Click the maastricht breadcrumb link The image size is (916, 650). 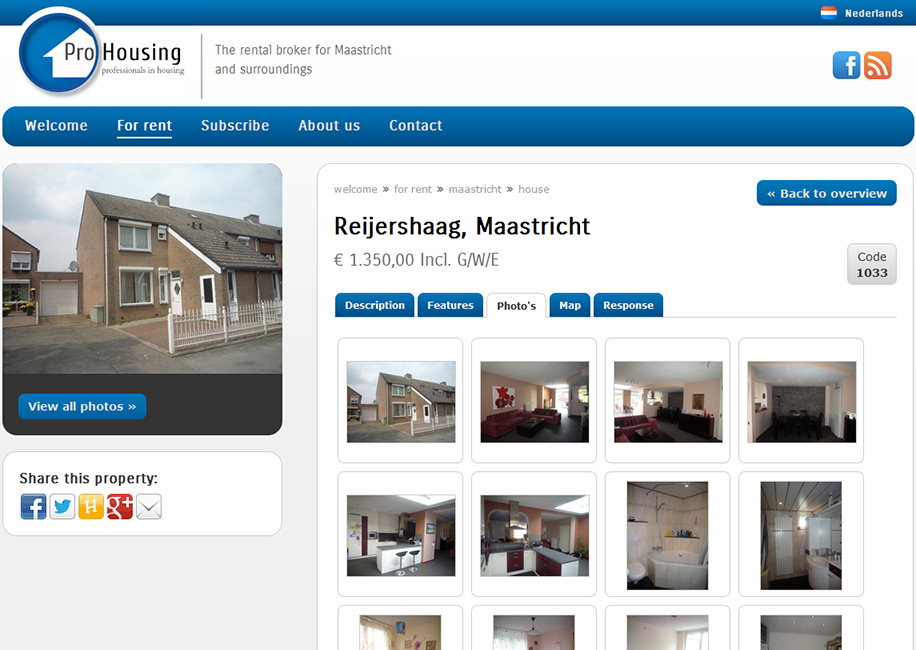[x=475, y=189]
